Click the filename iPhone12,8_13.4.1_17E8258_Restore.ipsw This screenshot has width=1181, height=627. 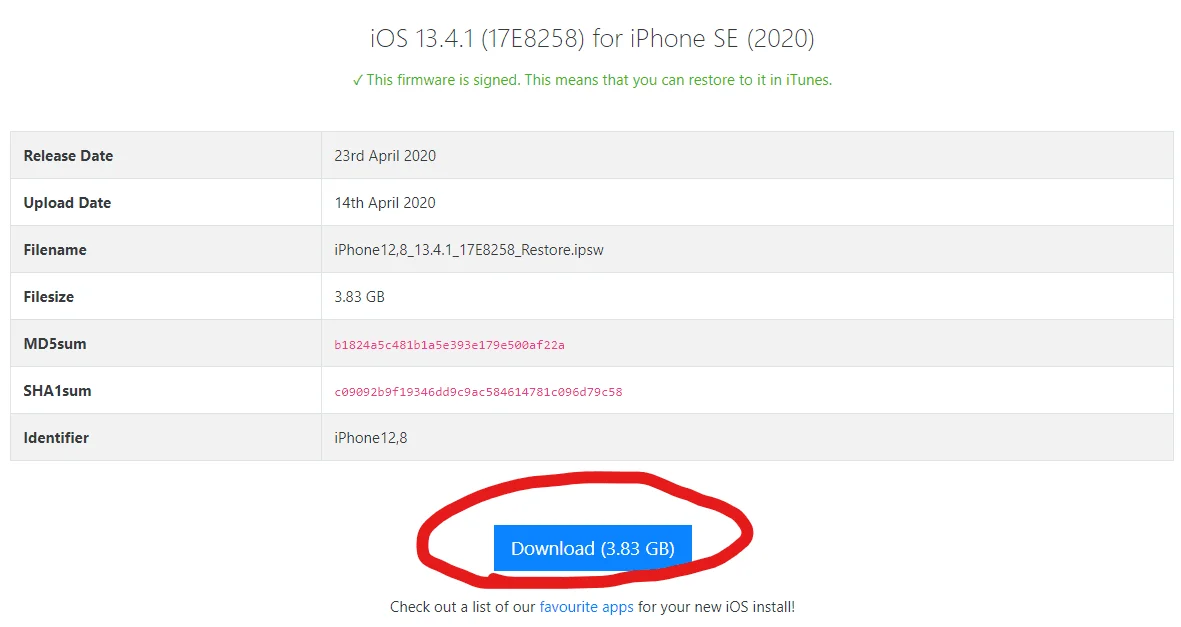[469, 249]
